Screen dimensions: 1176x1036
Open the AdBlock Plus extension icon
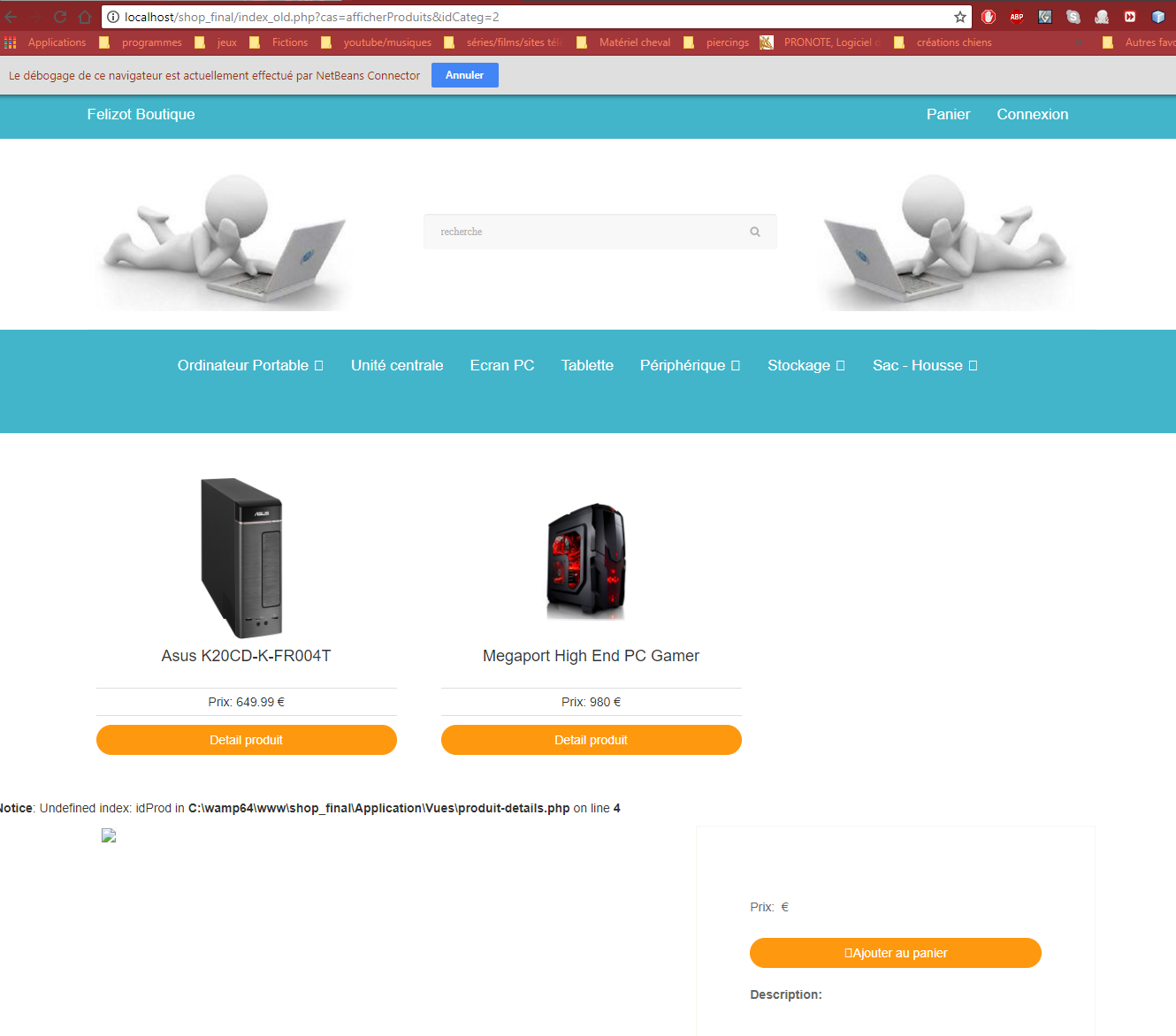point(1017,17)
